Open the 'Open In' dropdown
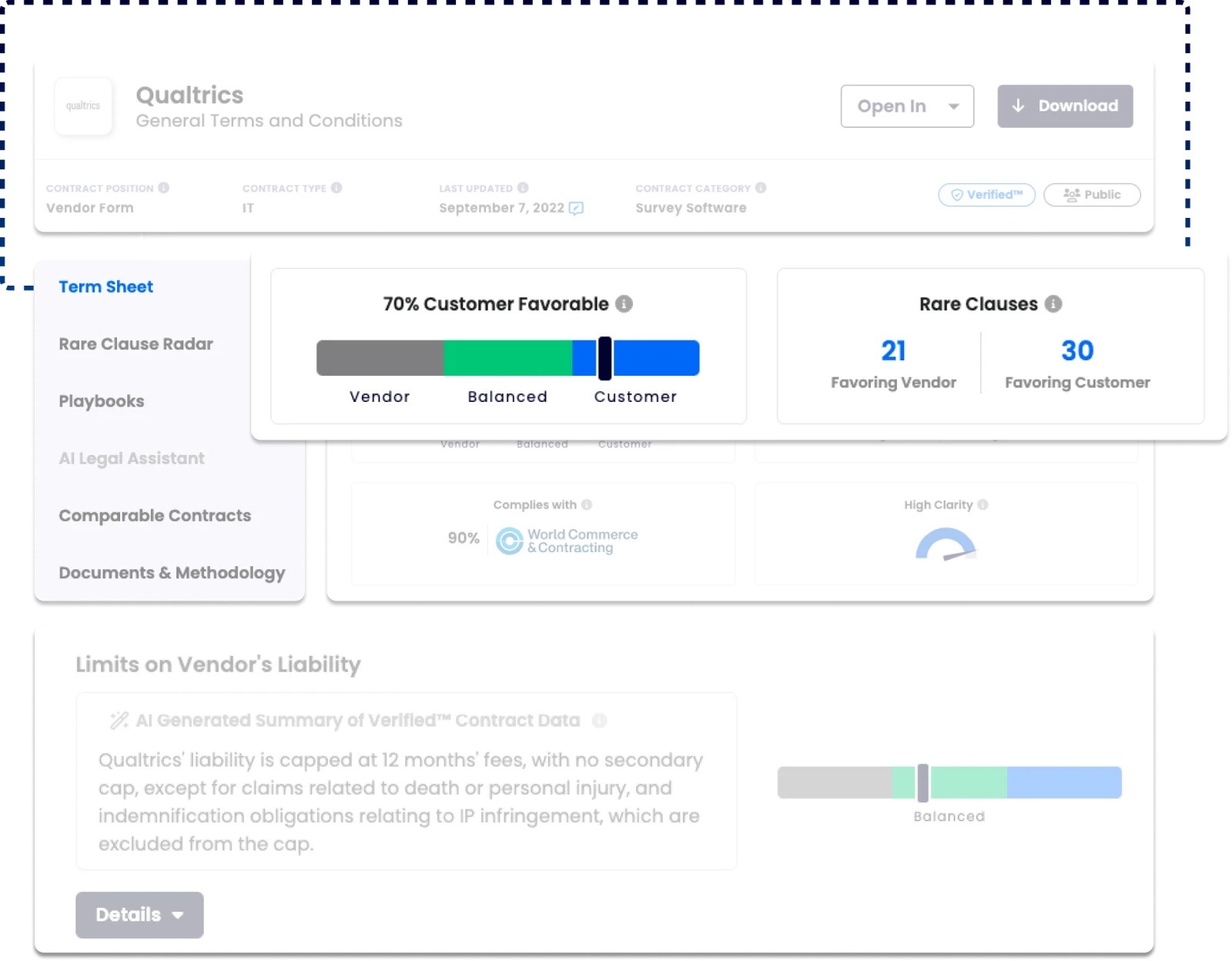The image size is (1232, 961). coord(907,106)
